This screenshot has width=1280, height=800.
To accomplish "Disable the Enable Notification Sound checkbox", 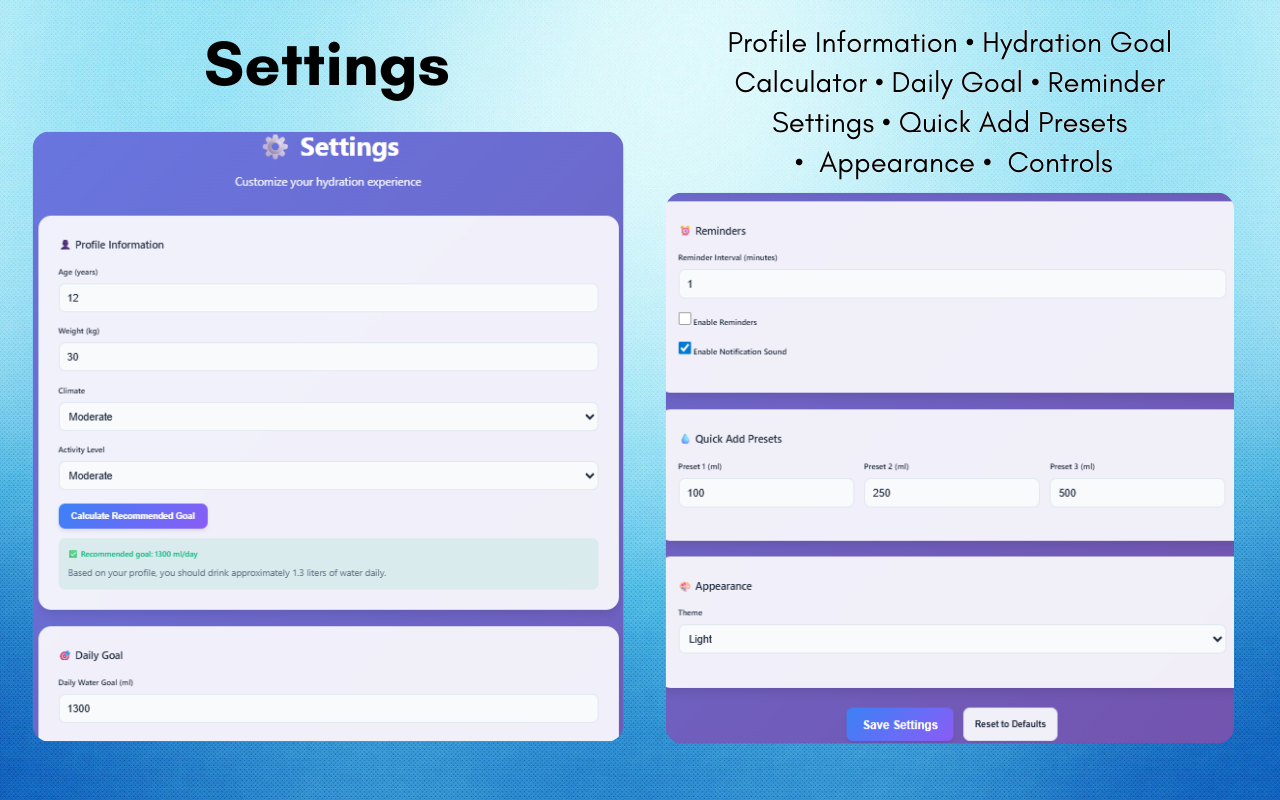I will 685,347.
